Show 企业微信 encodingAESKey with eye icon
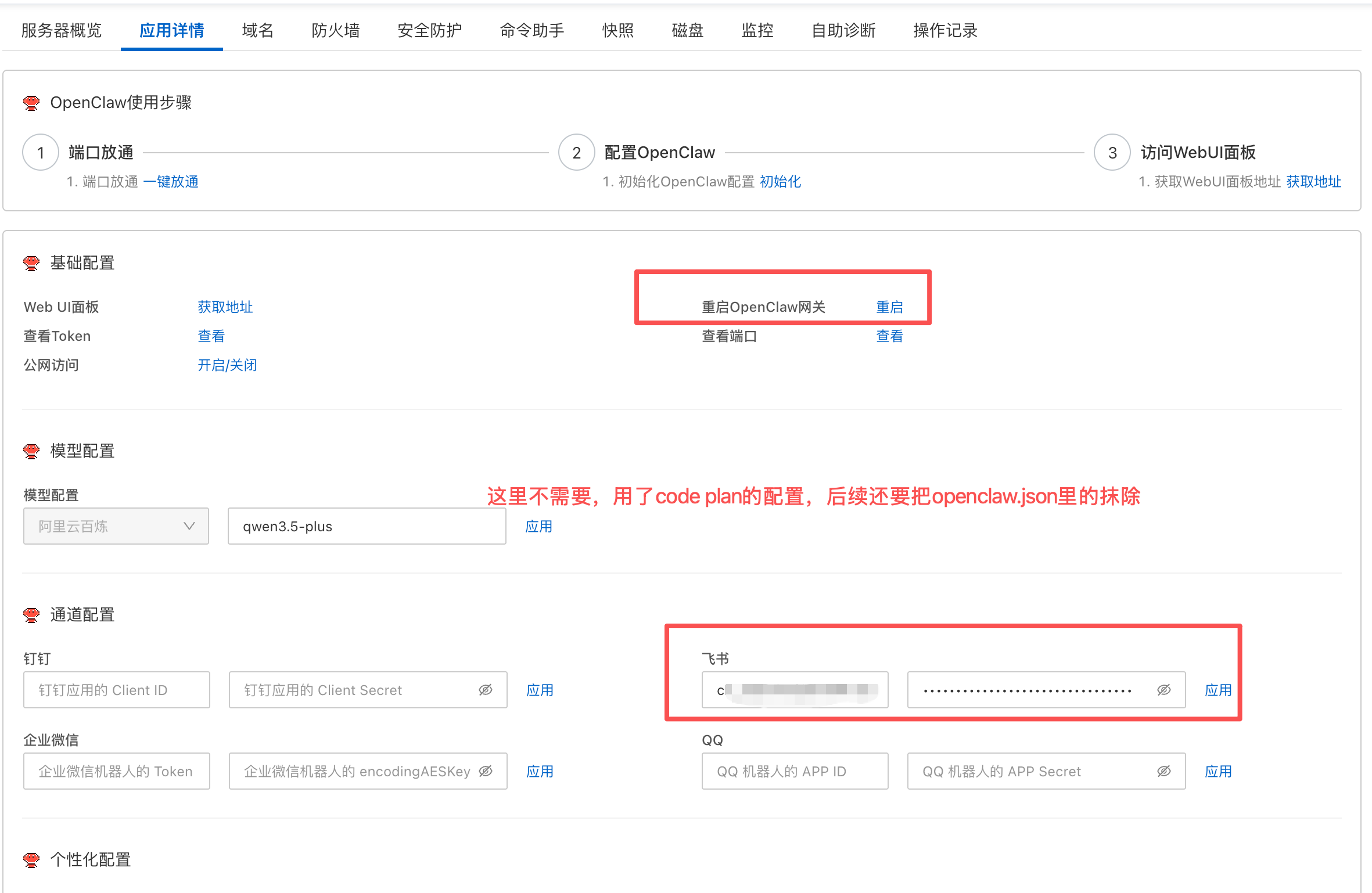This screenshot has height=893, width=1372. 486,771
